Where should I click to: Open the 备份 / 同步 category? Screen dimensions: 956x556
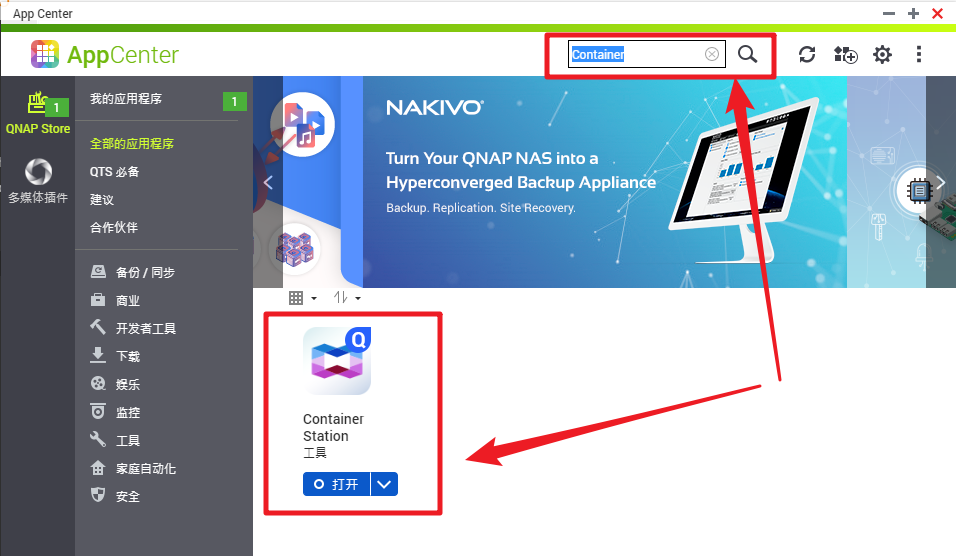(x=145, y=273)
